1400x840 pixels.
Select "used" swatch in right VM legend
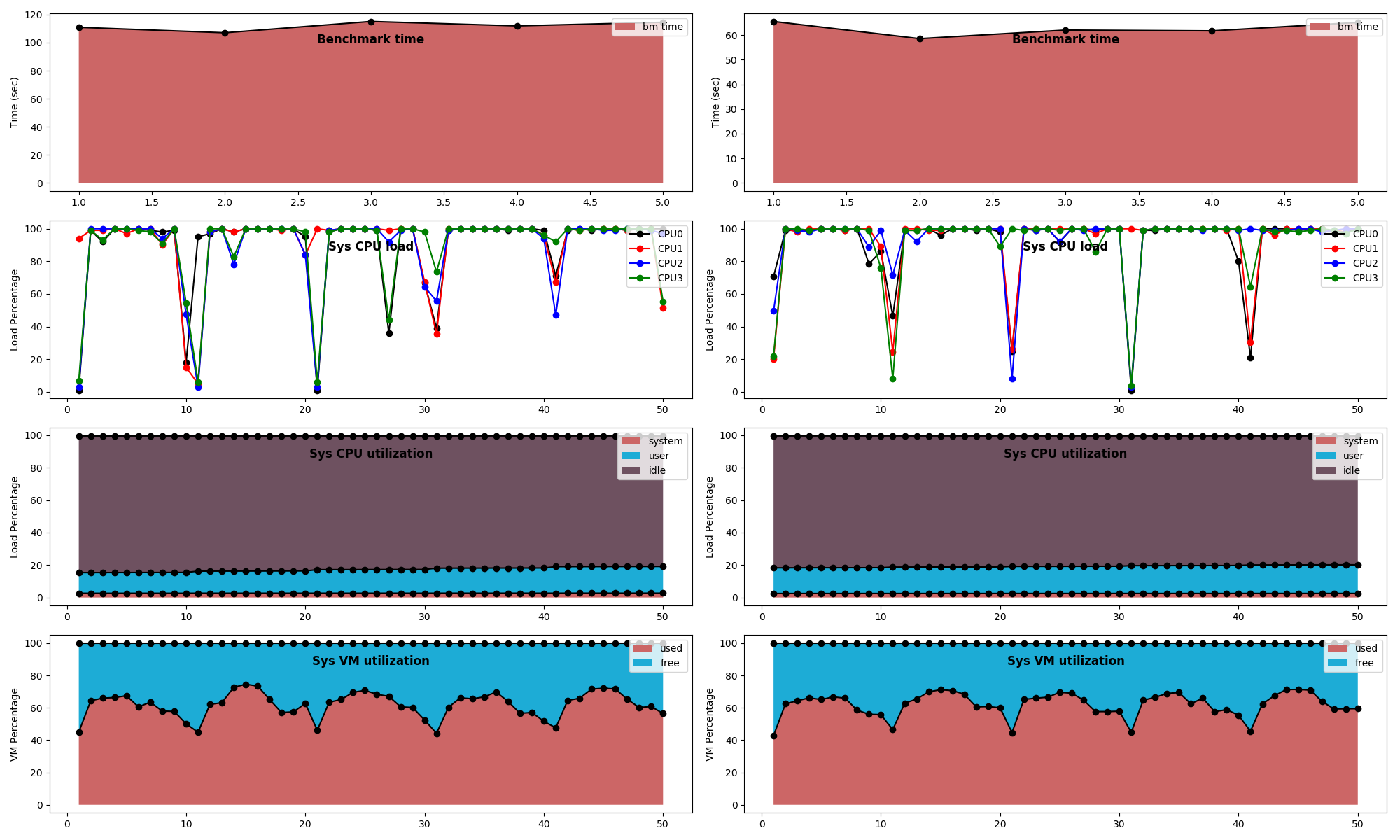pyautogui.click(x=1338, y=648)
